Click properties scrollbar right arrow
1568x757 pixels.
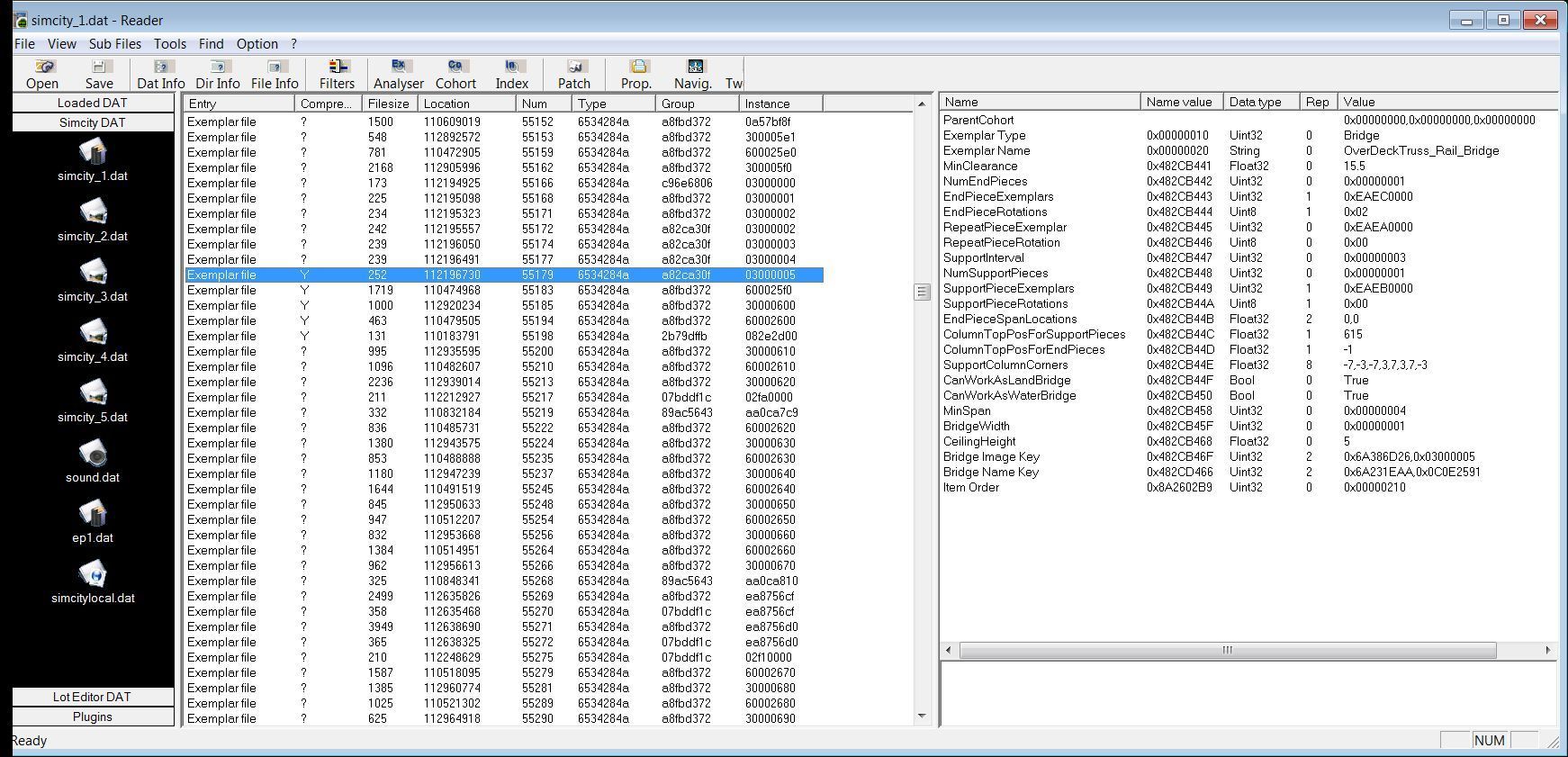pos(1548,650)
